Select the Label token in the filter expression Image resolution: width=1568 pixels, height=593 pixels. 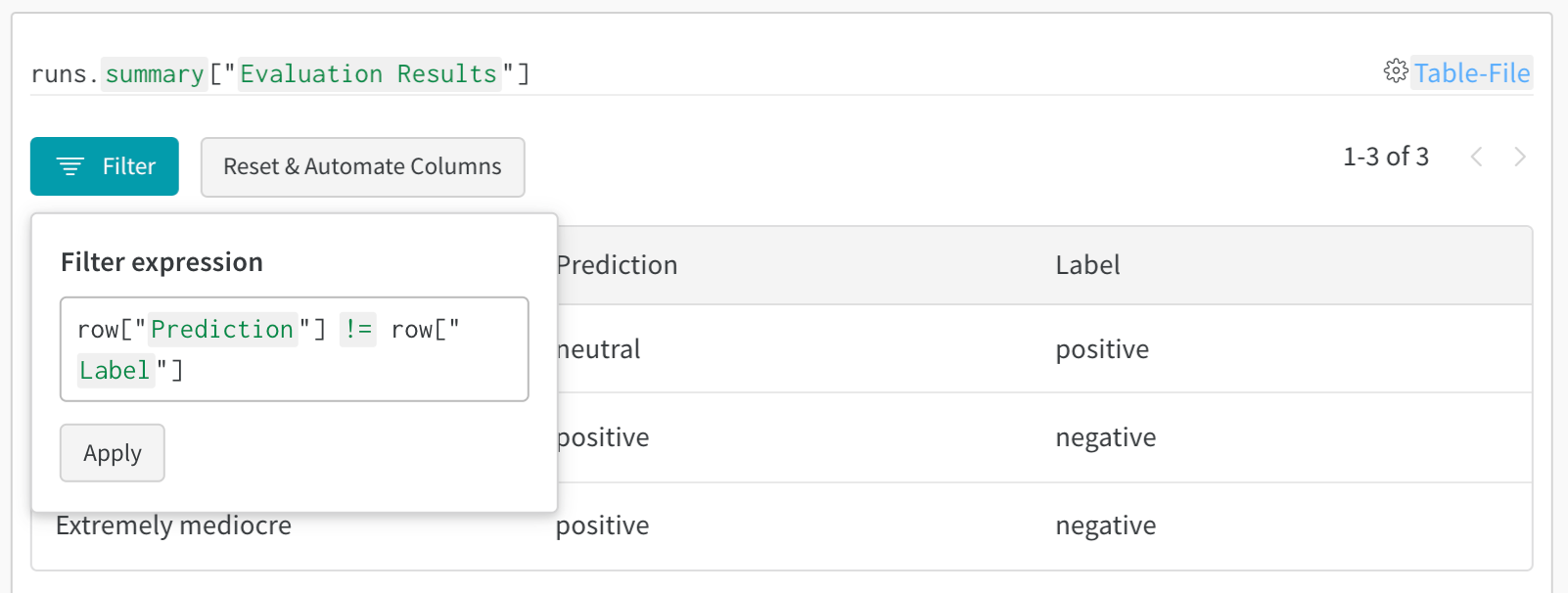[115, 371]
